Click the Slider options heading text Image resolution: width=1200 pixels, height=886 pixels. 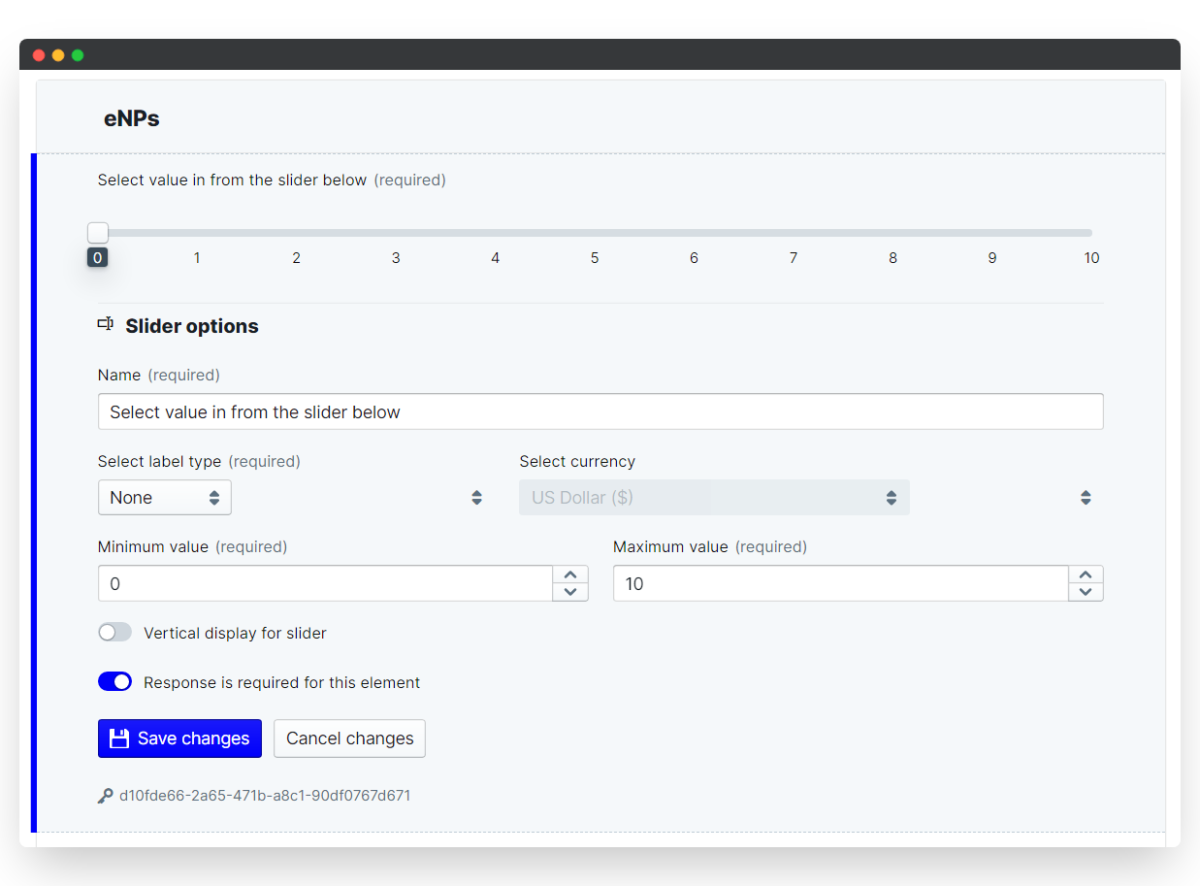(192, 326)
